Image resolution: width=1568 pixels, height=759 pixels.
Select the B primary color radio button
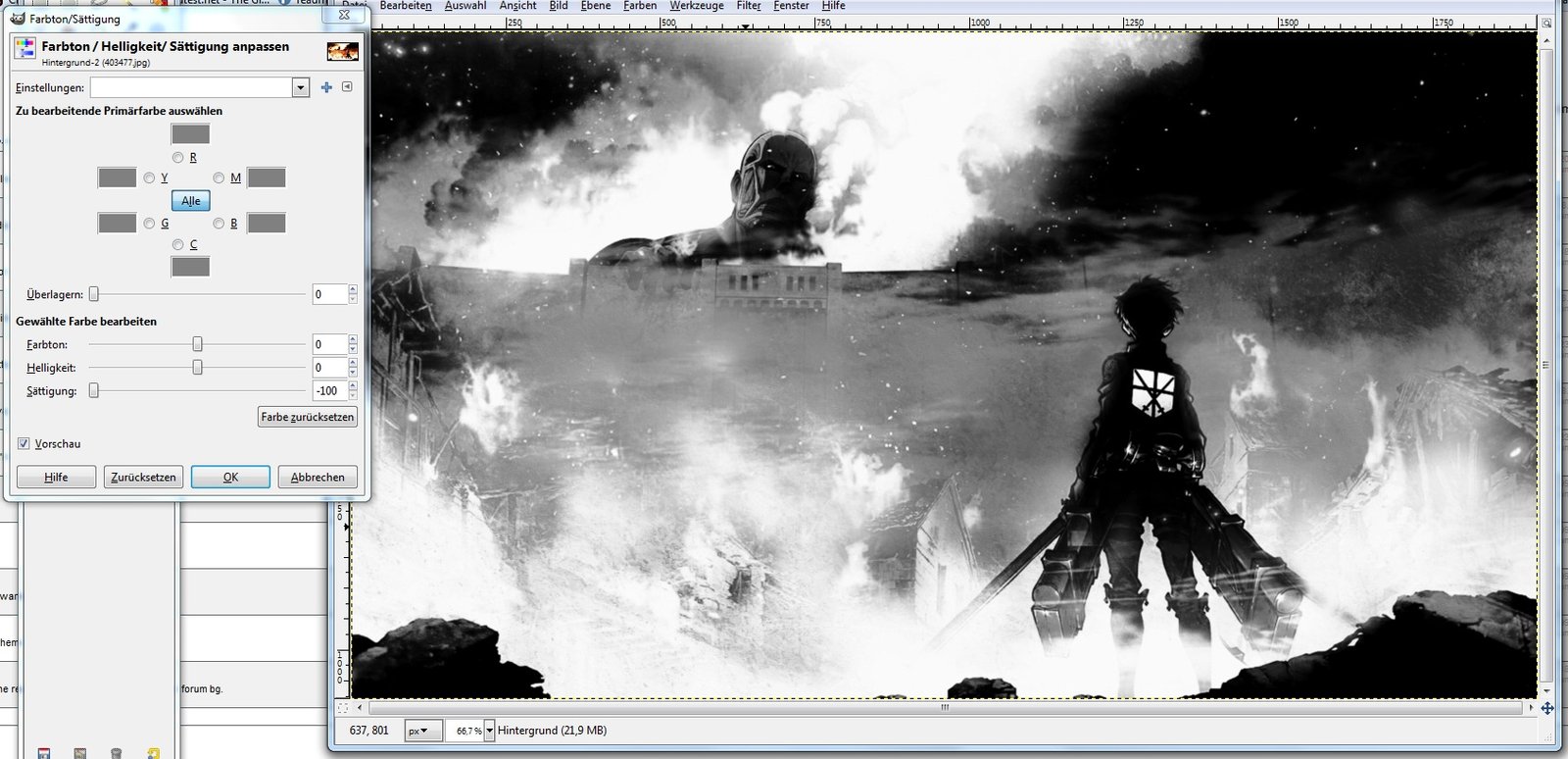pyautogui.click(x=219, y=224)
